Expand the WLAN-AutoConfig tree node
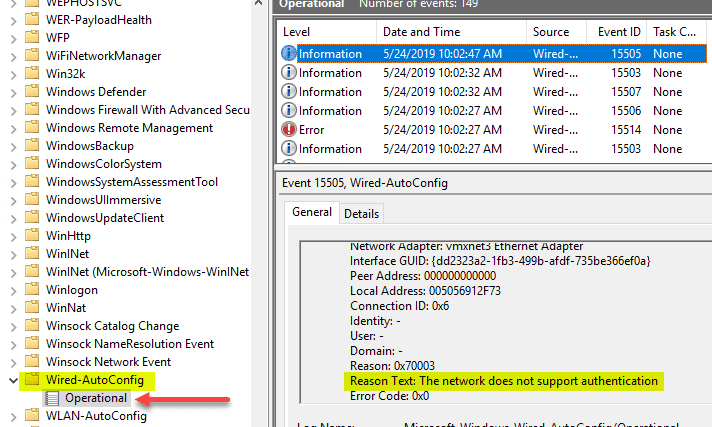This screenshot has width=712, height=427. tap(12, 416)
